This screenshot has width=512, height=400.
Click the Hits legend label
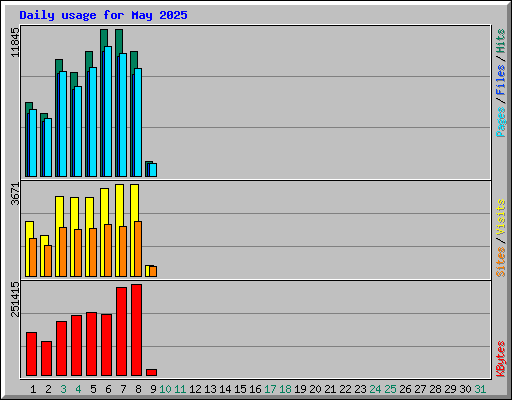click(501, 41)
